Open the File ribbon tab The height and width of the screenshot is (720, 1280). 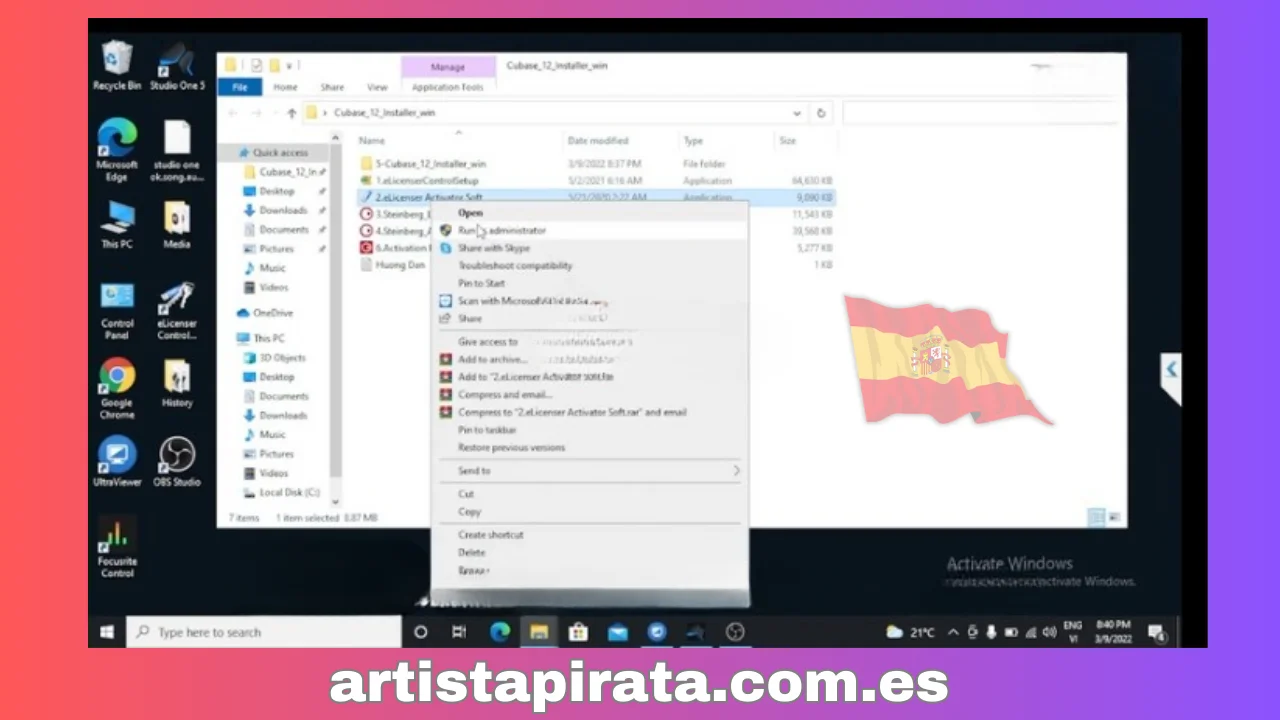coord(240,87)
